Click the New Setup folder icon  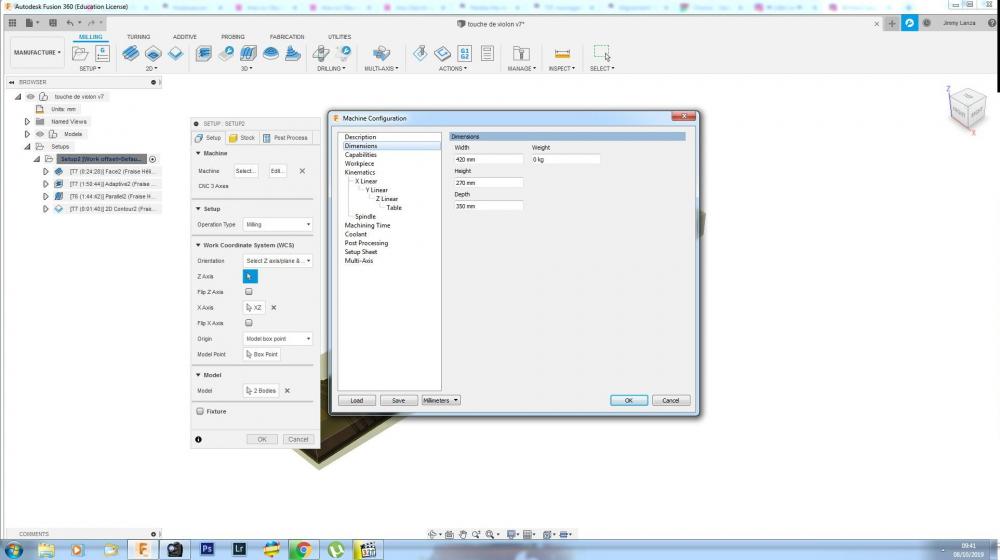pos(80,54)
